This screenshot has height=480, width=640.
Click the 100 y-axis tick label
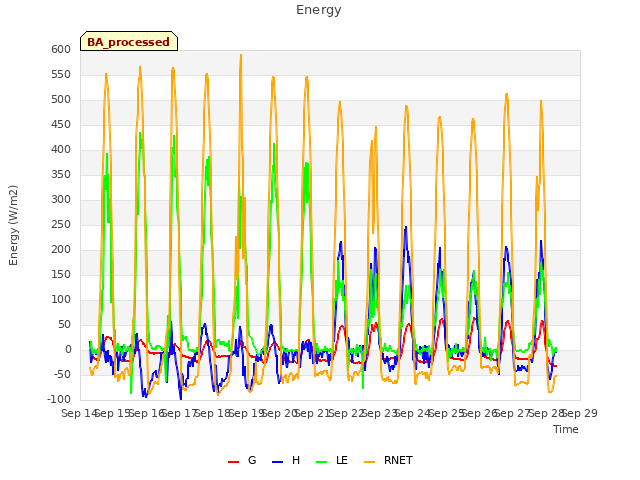pos(61,300)
